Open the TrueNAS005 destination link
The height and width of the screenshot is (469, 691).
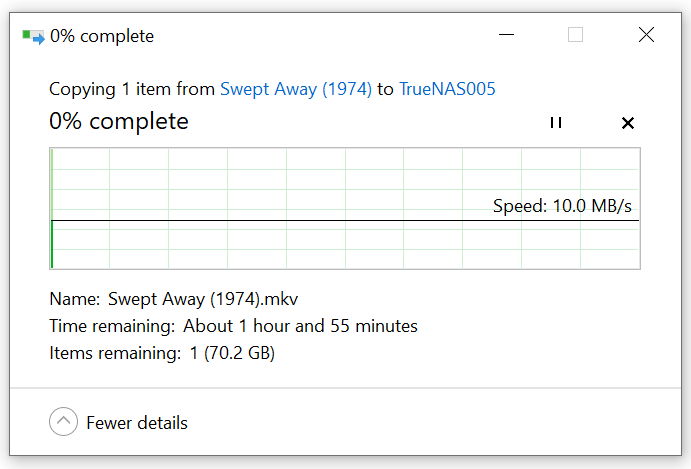coord(447,89)
